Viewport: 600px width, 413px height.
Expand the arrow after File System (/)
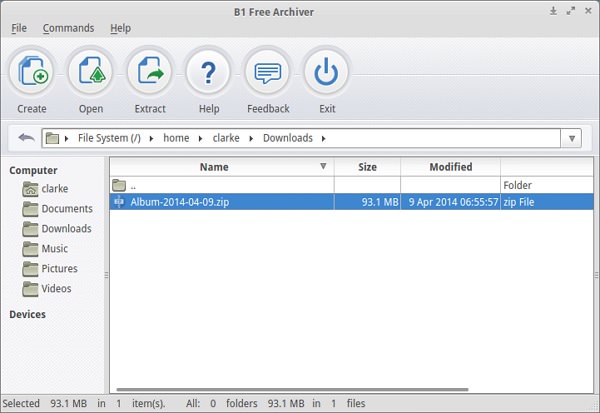152,139
